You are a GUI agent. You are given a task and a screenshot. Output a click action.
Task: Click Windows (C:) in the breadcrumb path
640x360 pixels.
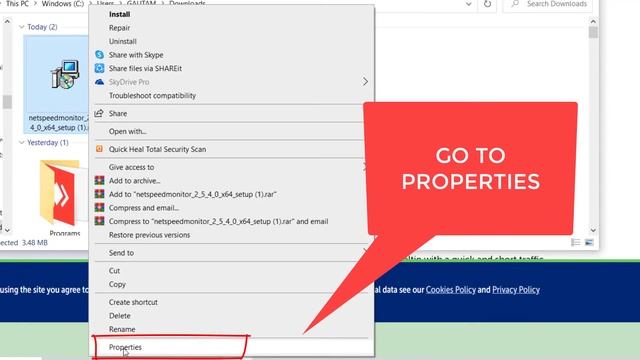pyautogui.click(x=62, y=4)
